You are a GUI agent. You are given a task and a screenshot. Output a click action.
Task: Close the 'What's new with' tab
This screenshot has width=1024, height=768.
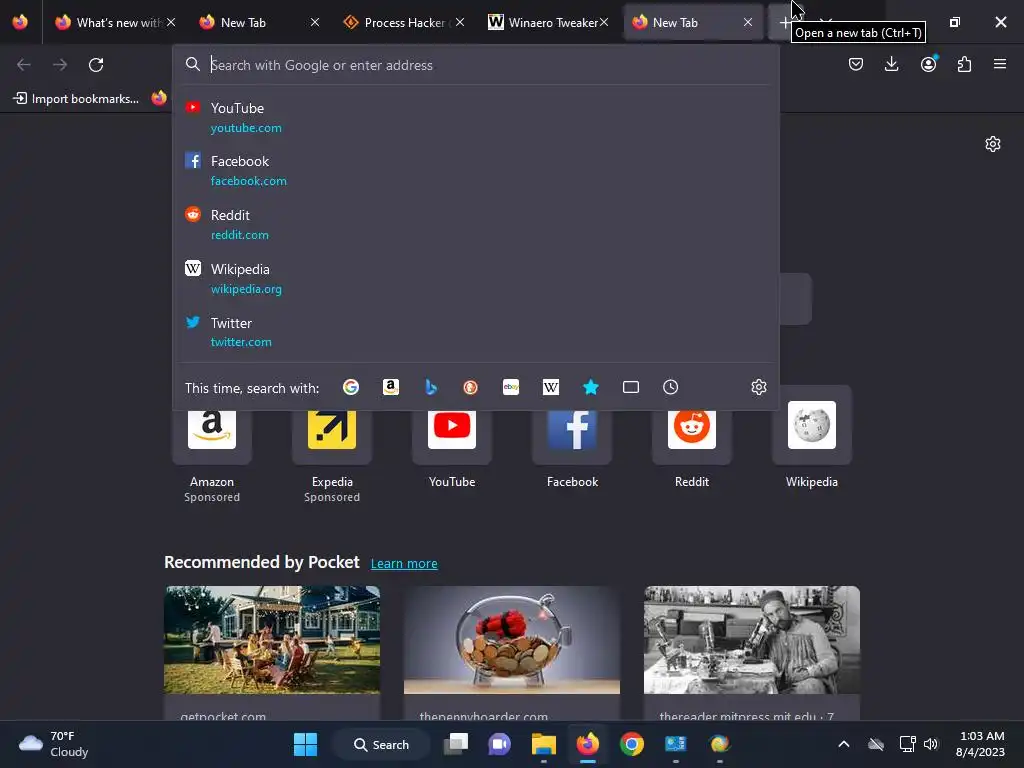coord(170,22)
